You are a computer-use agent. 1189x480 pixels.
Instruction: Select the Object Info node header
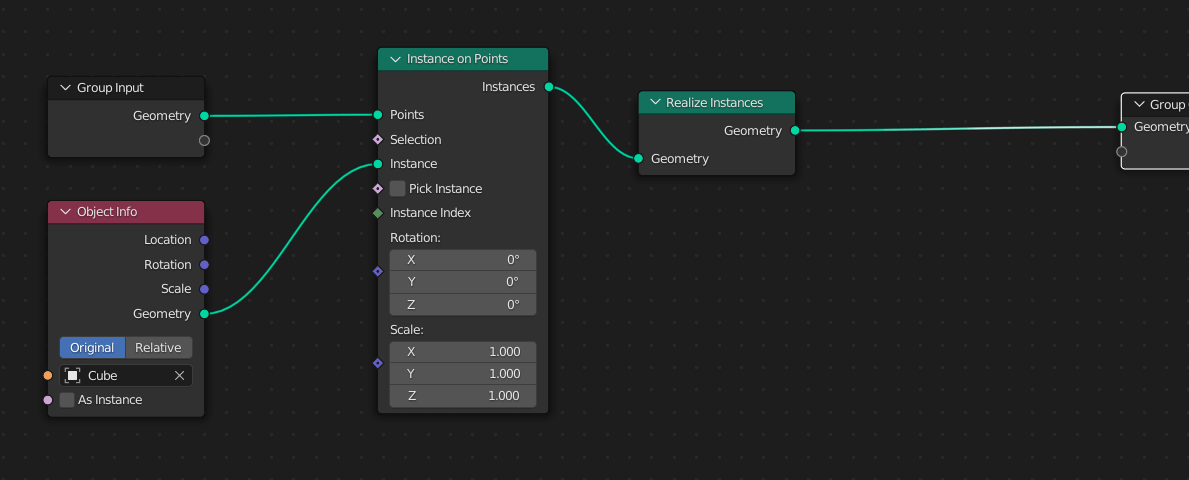[126, 212]
